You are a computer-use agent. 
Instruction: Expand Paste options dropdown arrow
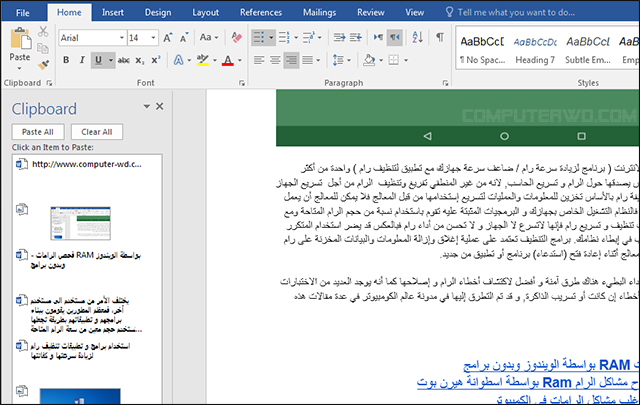20,69
